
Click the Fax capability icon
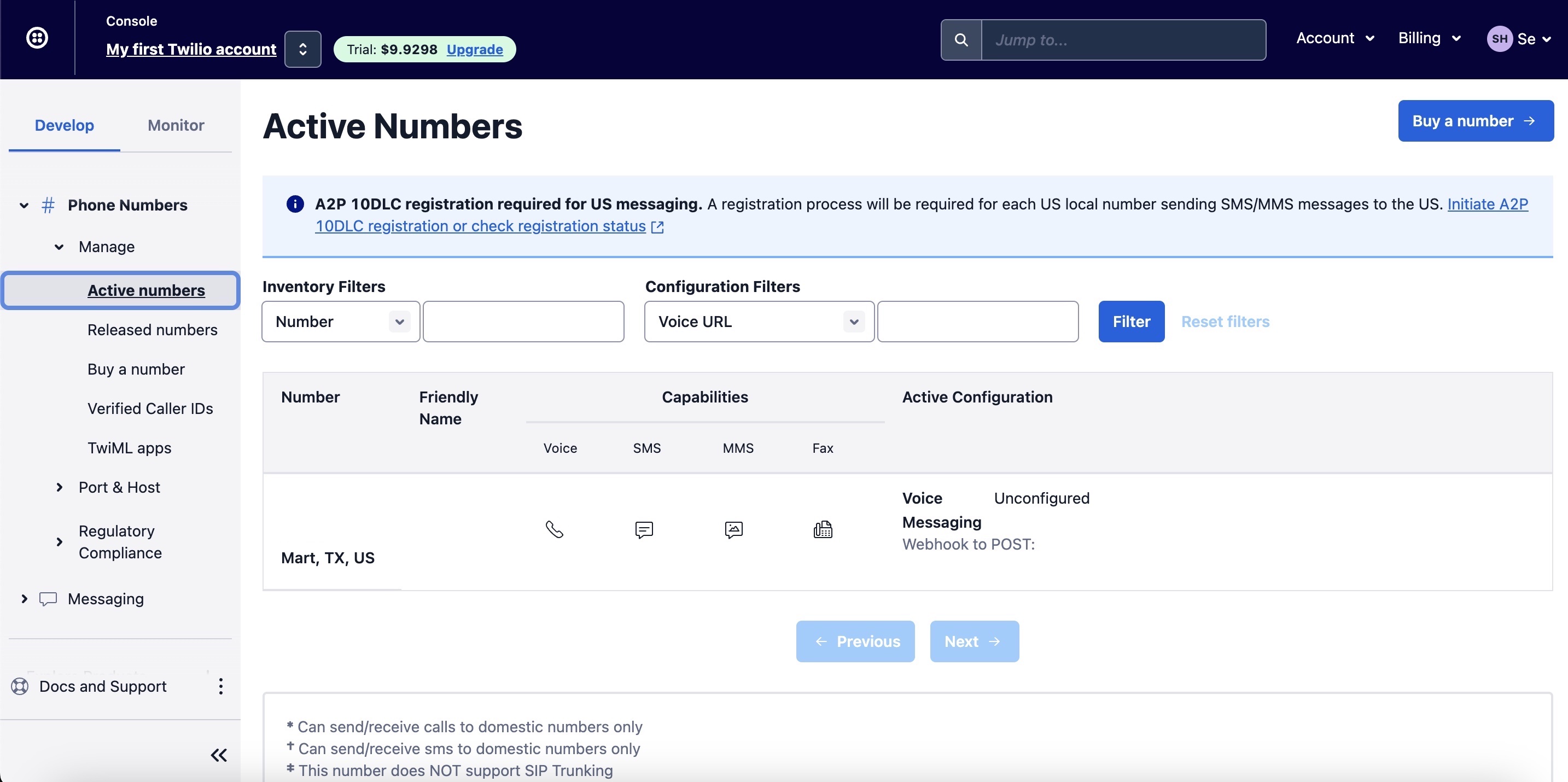tap(823, 529)
